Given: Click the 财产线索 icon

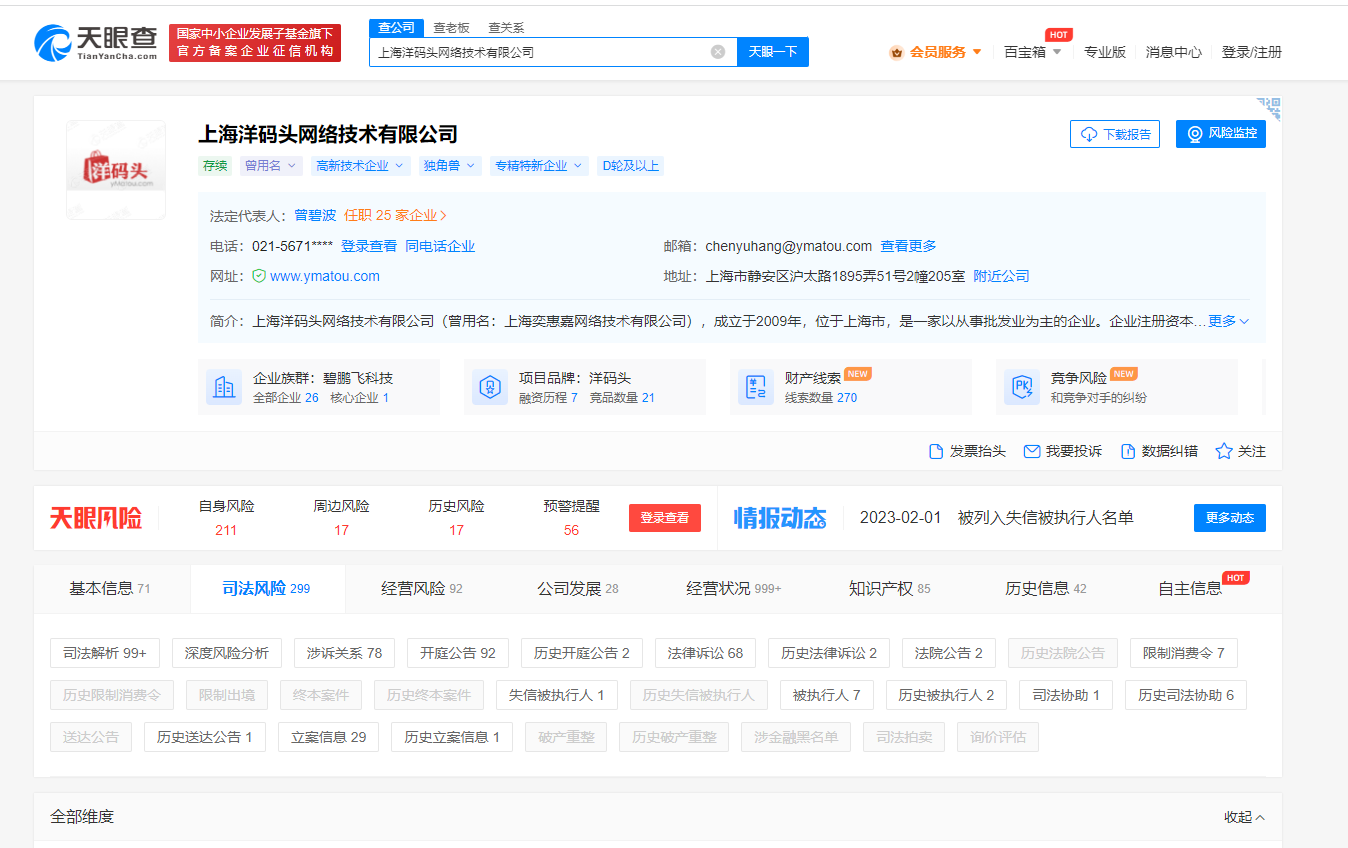Looking at the screenshot, I should [756, 387].
